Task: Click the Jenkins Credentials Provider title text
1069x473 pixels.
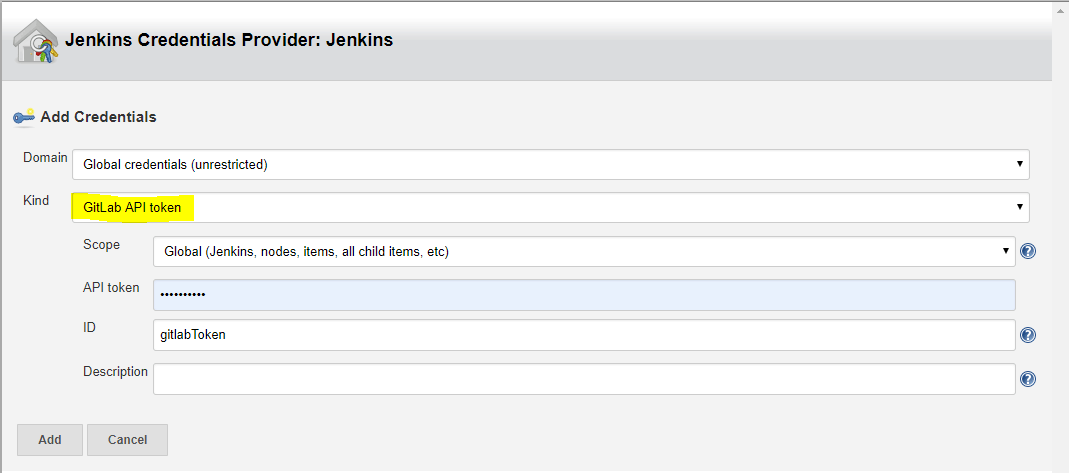Action: tap(228, 40)
